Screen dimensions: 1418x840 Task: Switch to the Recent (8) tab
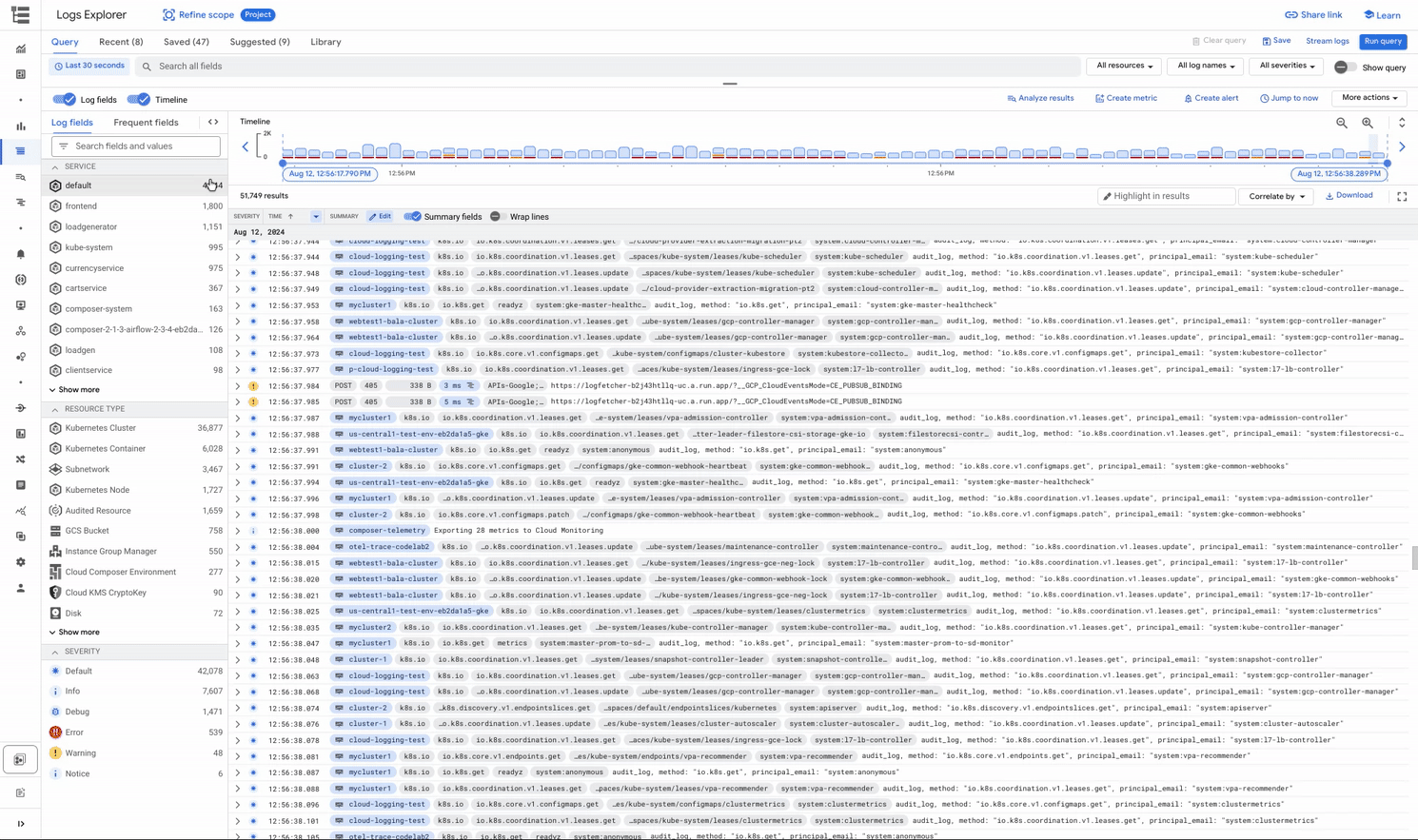coord(121,42)
